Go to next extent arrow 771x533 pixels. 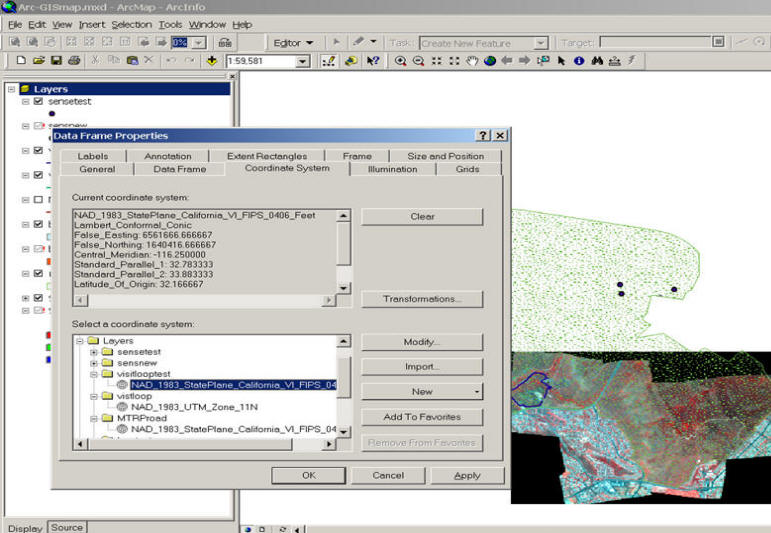pyautogui.click(x=525, y=60)
